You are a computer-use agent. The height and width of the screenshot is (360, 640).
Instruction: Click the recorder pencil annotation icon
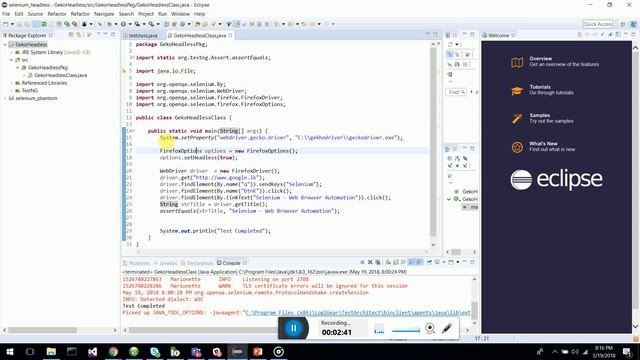(447, 328)
